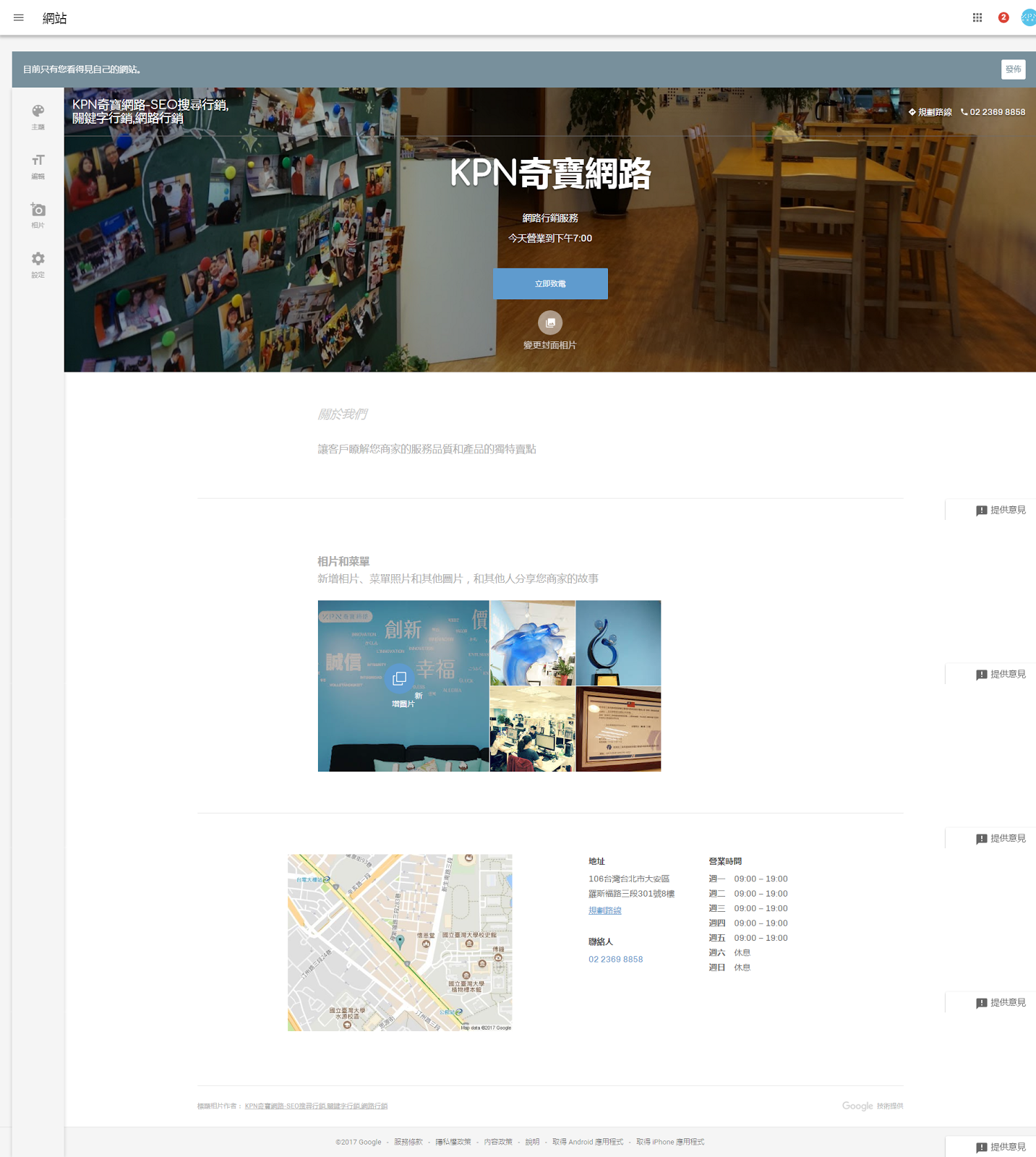Click the 週日 休息 hours row
The width and height of the screenshot is (1036, 1157).
pos(729,968)
